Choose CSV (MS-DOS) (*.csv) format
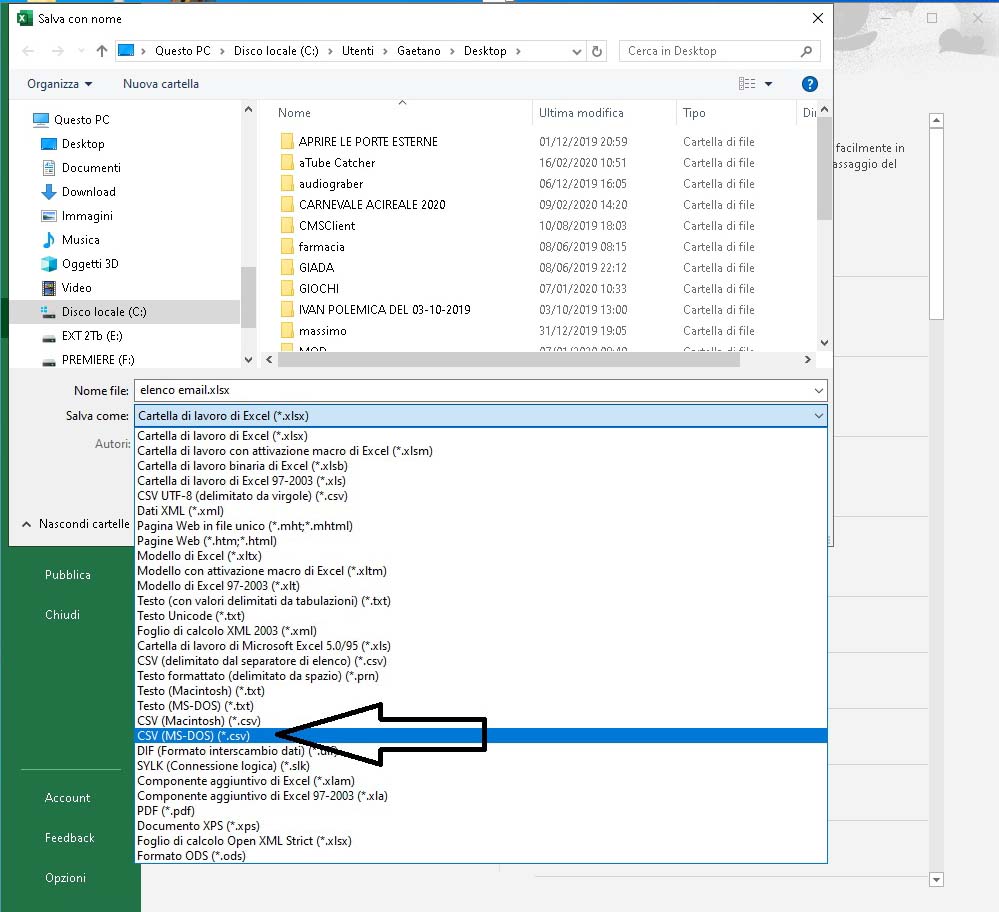 pyautogui.click(x=481, y=736)
